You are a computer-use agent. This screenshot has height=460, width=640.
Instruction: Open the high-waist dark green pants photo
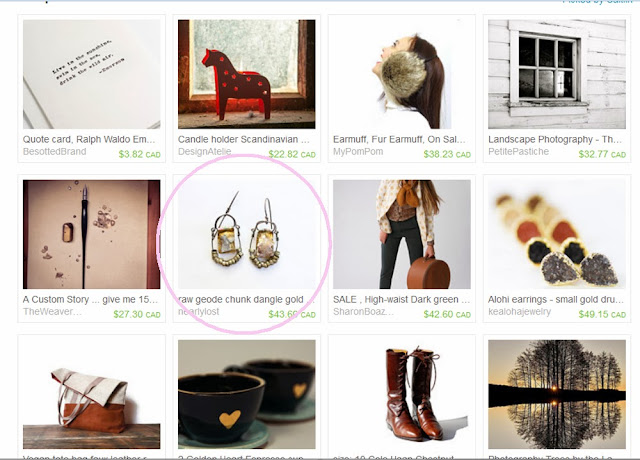[x=402, y=234]
